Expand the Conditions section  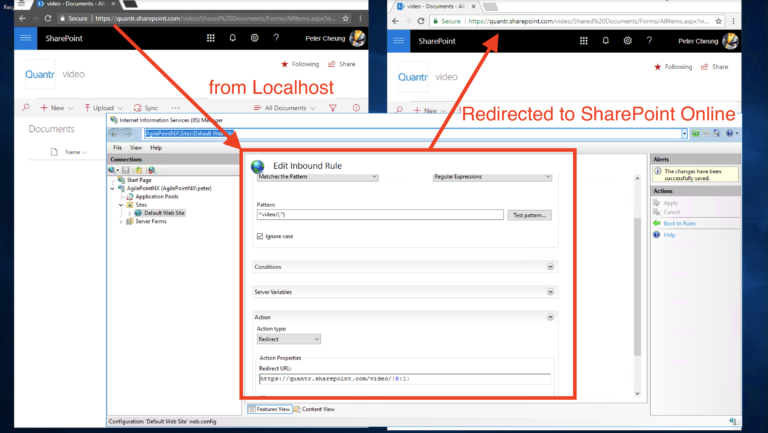coord(550,266)
